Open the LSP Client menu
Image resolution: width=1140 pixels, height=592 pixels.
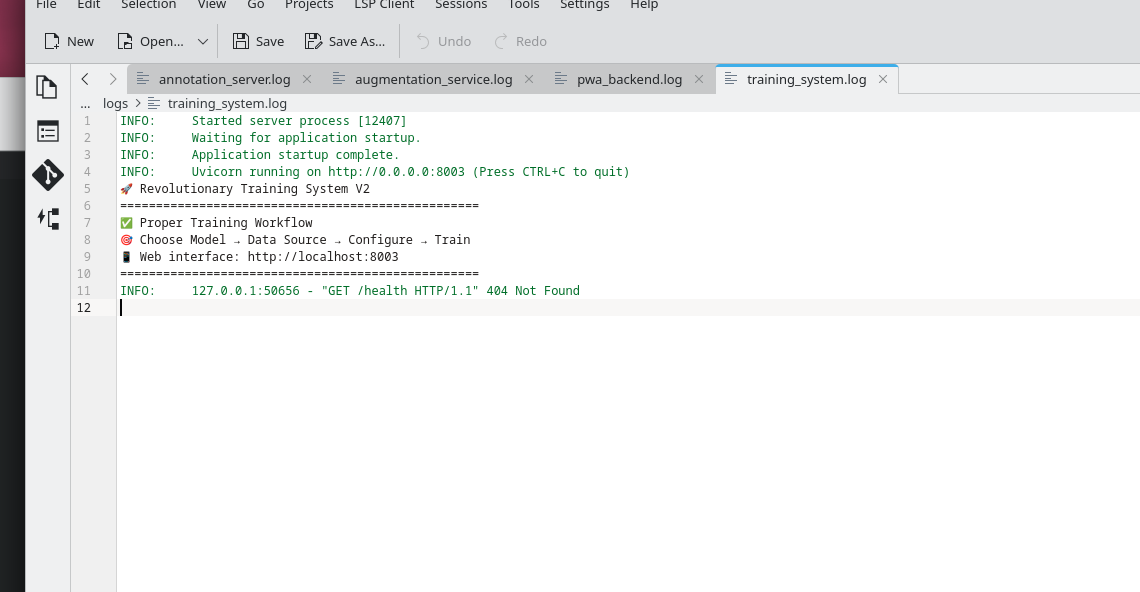click(x=384, y=4)
